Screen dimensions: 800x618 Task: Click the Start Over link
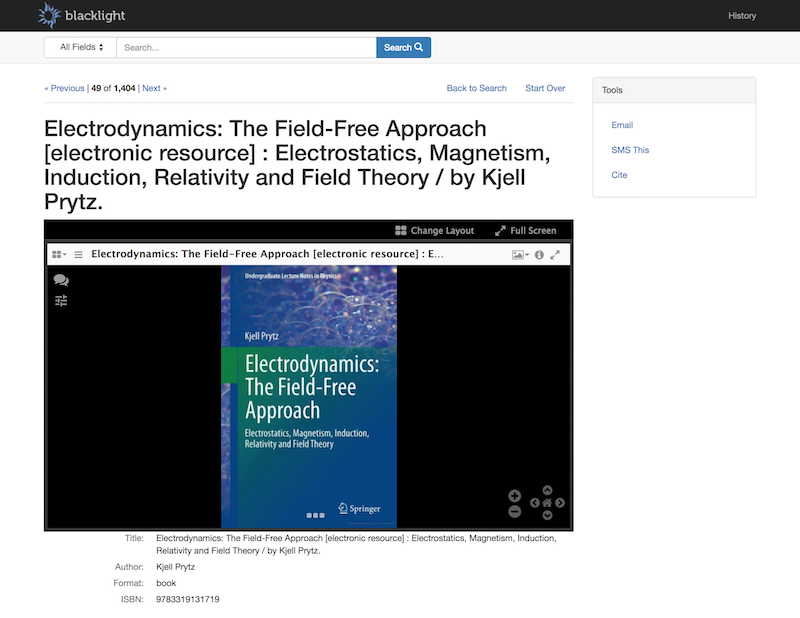[545, 88]
